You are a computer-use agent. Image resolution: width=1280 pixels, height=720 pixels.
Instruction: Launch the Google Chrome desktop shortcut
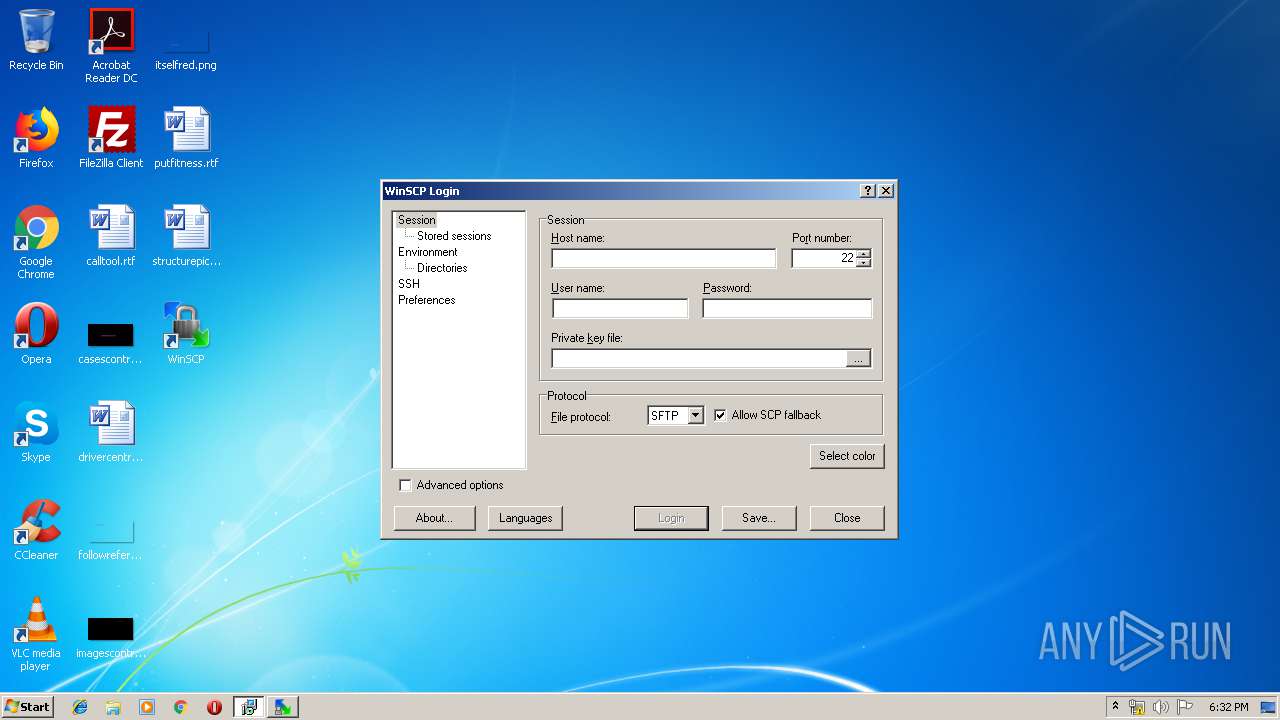tap(36, 242)
